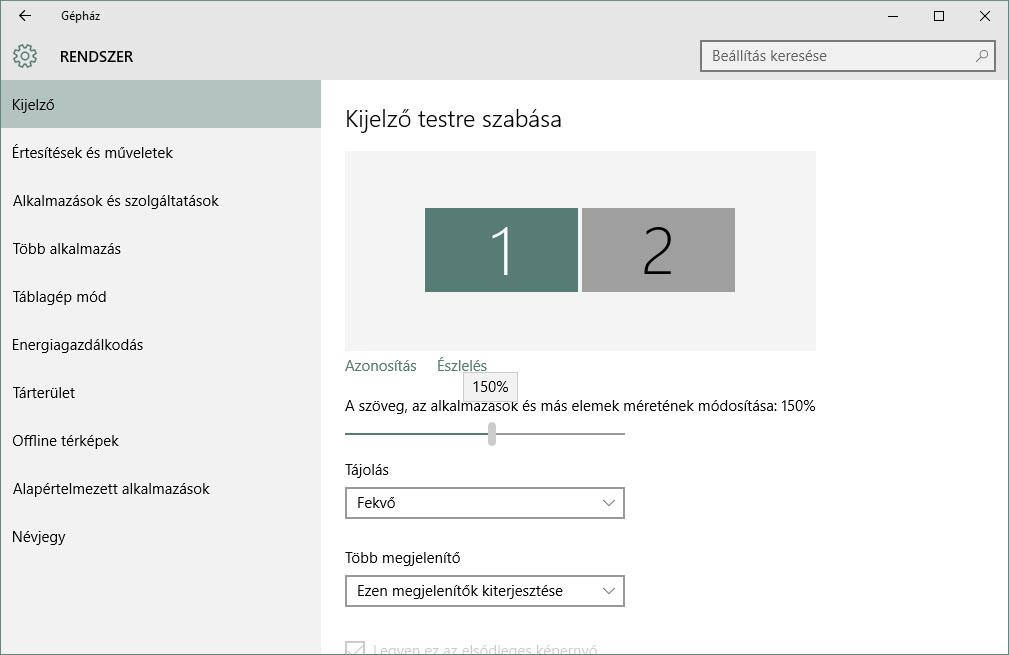
Task: Open Offline térképek settings
Action: tap(65, 441)
